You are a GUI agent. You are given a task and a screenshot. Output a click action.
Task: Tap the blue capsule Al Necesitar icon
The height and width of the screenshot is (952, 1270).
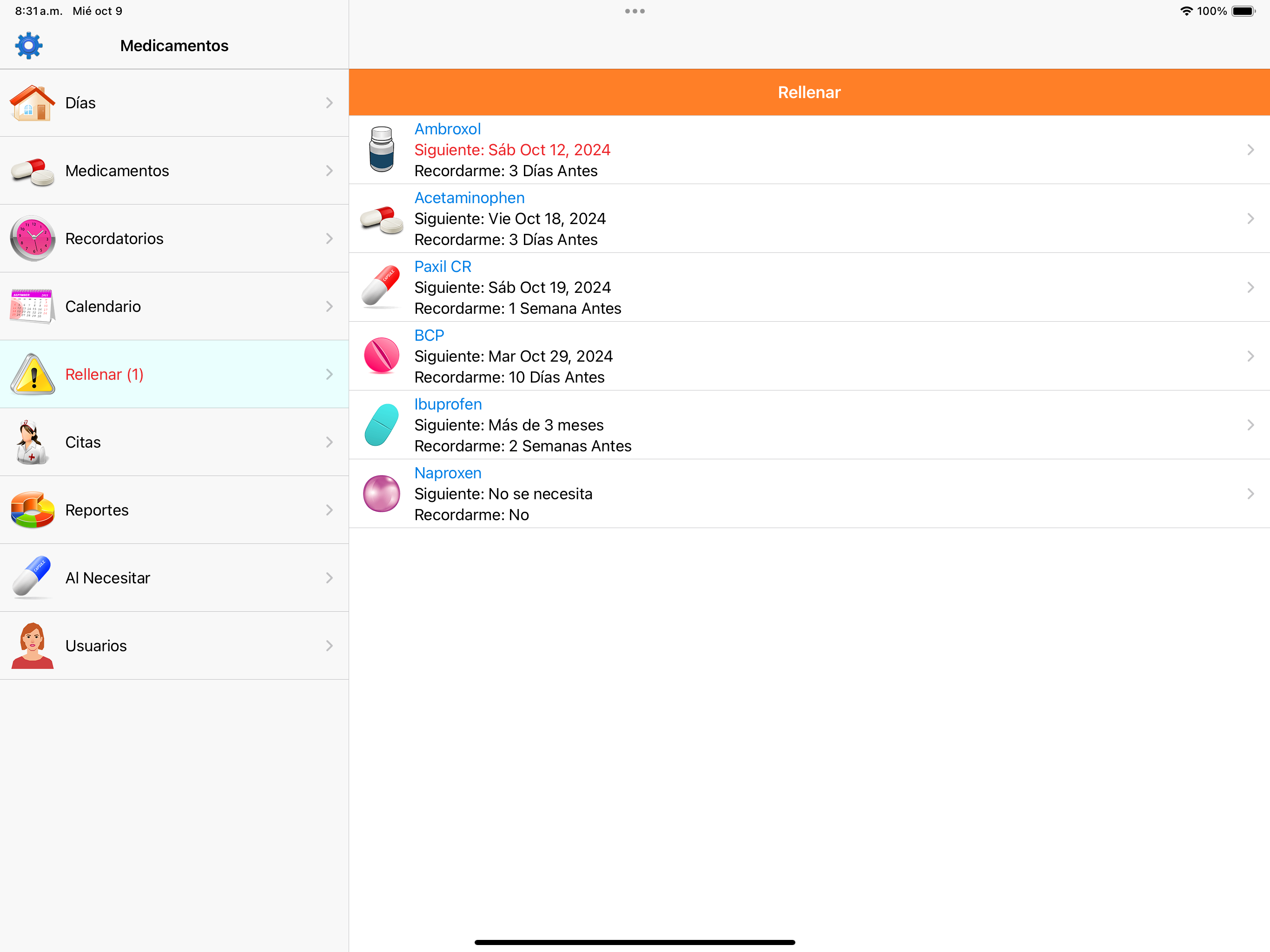(32, 578)
